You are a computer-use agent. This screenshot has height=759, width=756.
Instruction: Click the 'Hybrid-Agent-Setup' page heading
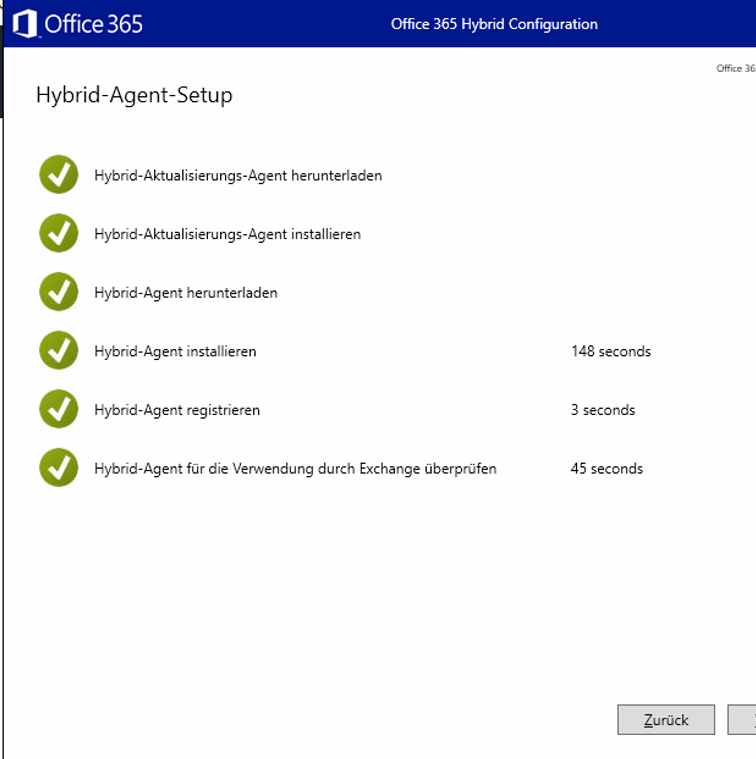coord(134,95)
